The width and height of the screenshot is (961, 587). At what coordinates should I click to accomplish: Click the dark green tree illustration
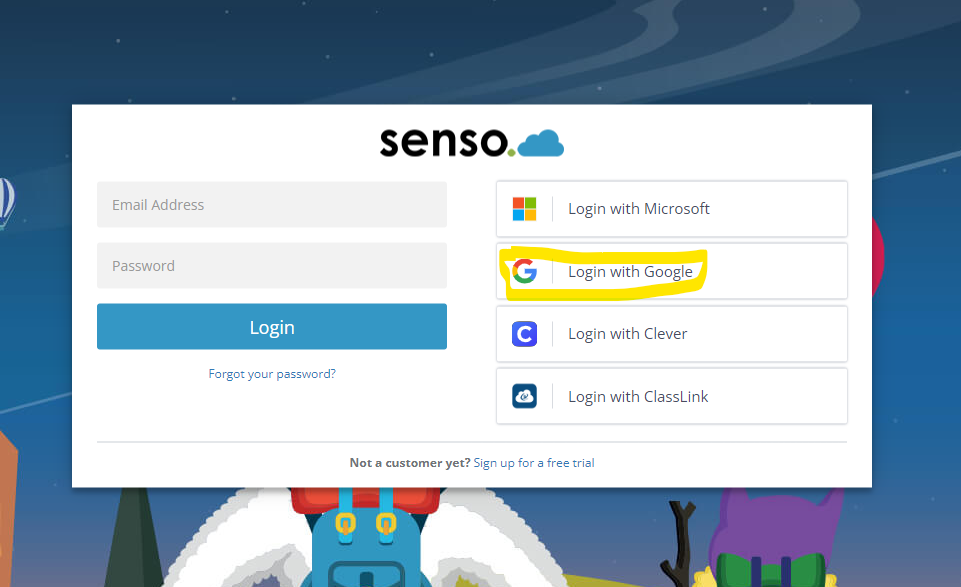click(x=134, y=538)
